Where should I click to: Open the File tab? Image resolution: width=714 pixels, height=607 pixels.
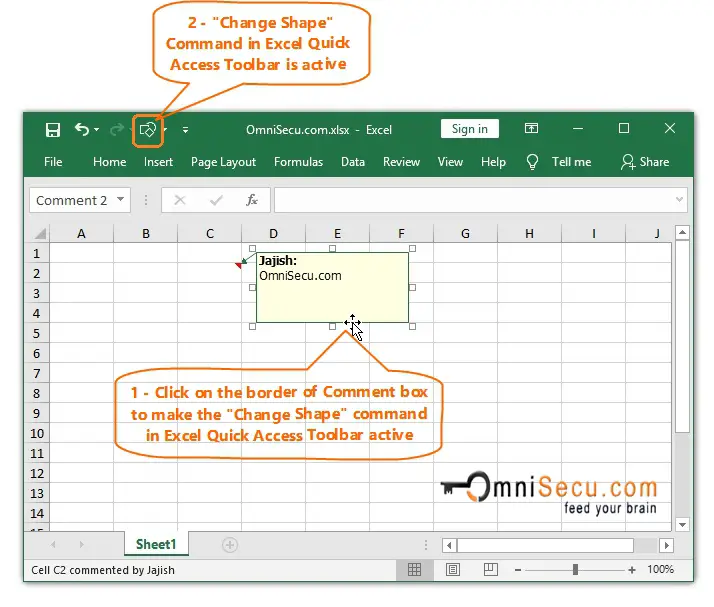pos(53,162)
